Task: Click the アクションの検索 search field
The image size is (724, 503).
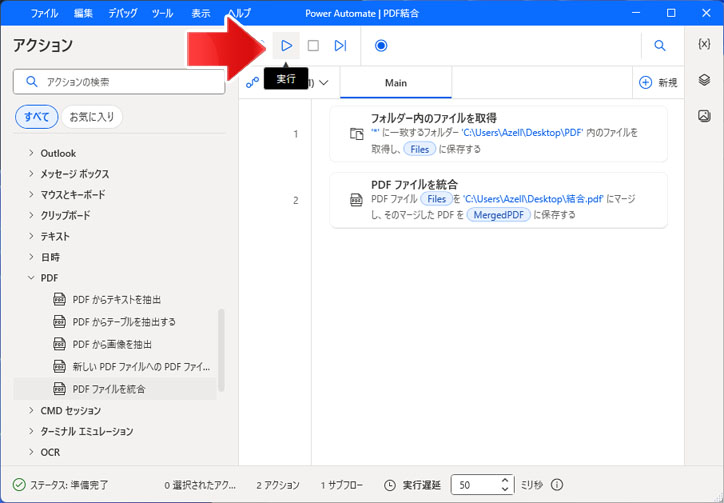Action: pos(120,82)
